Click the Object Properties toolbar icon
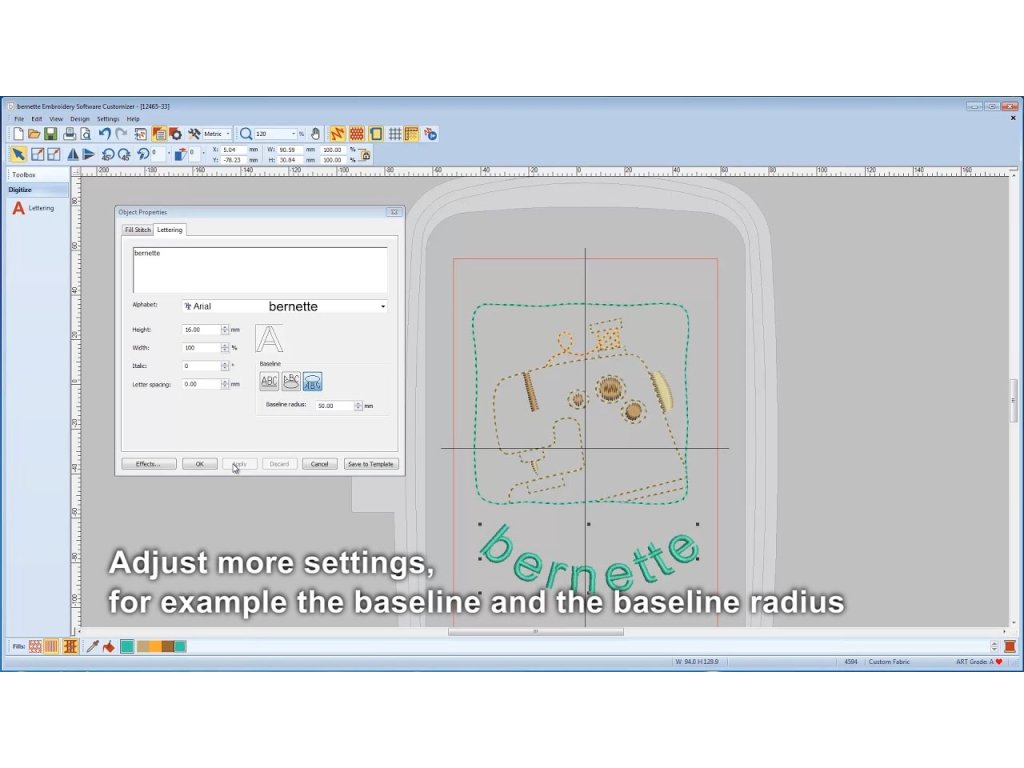1024x768 pixels. 159,134
